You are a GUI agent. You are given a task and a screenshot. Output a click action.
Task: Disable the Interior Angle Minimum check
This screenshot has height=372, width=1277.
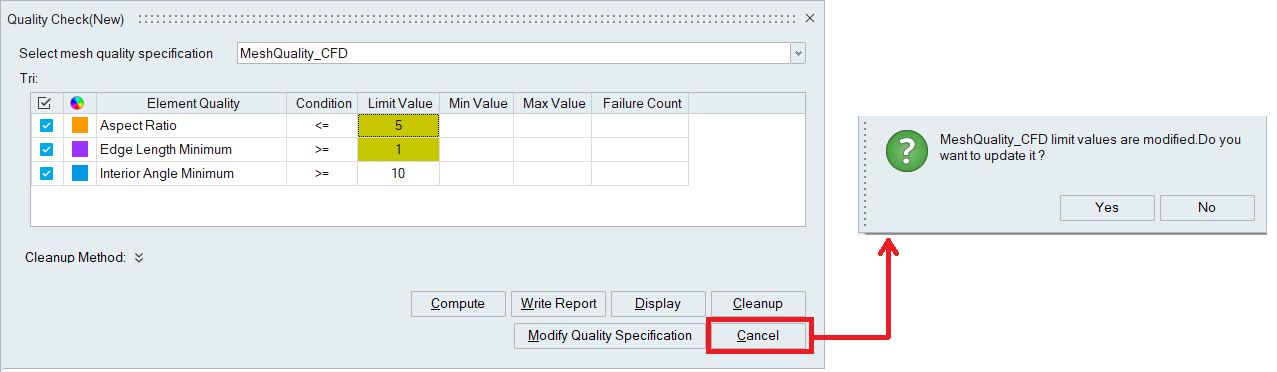click(x=46, y=174)
